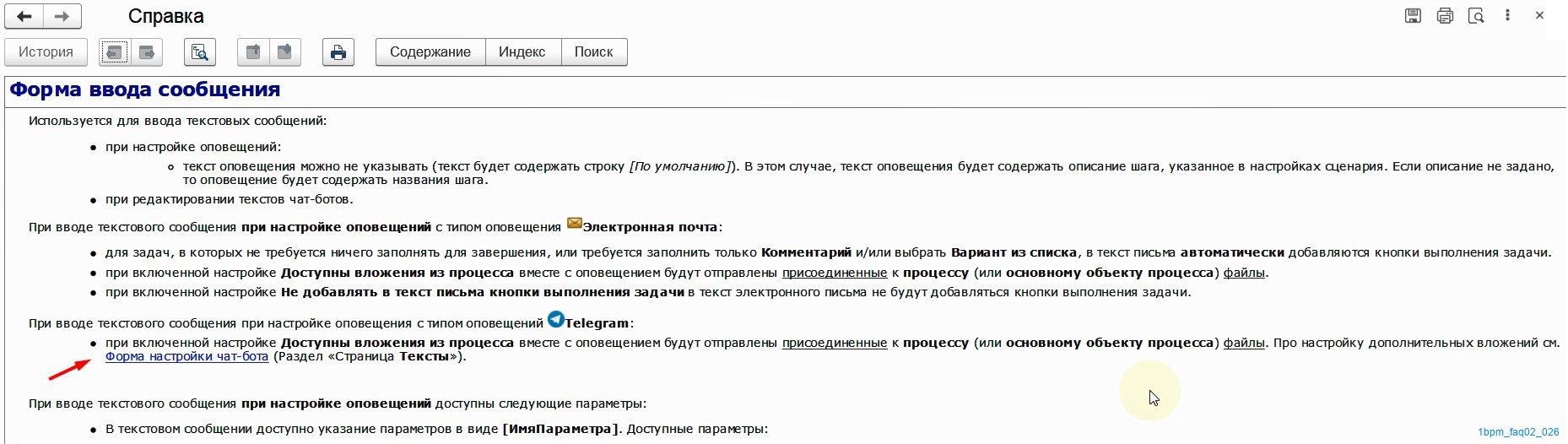
Task: Switch to the Содержание tab
Action: click(430, 52)
